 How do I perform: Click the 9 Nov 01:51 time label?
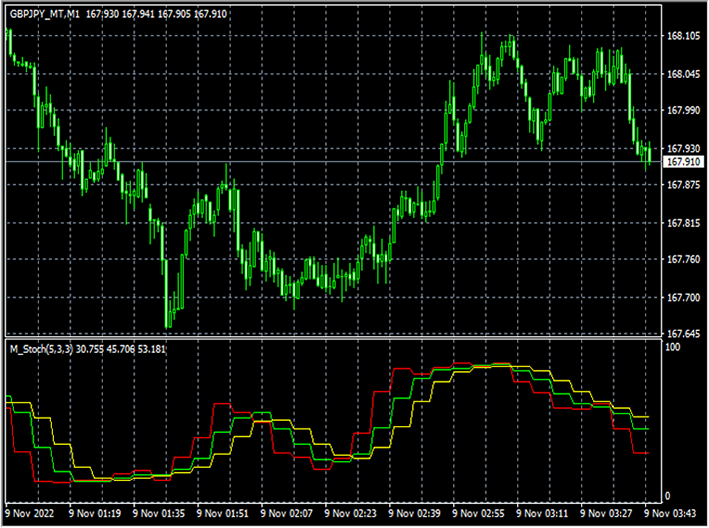222,514
